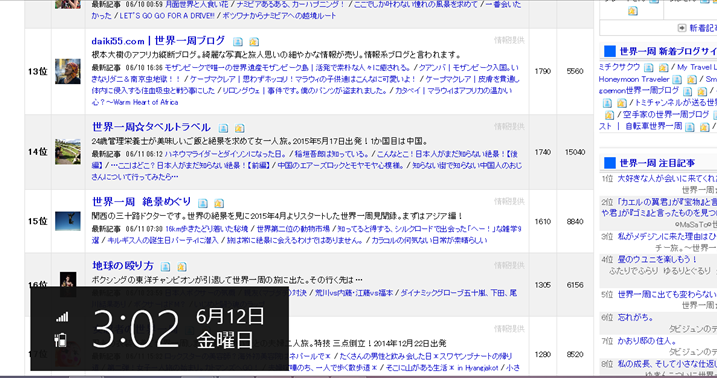Image resolution: width=717 pixels, height=378 pixels.
Task: Click 情報提供 link in daiki55.com row
Action: 509,40
